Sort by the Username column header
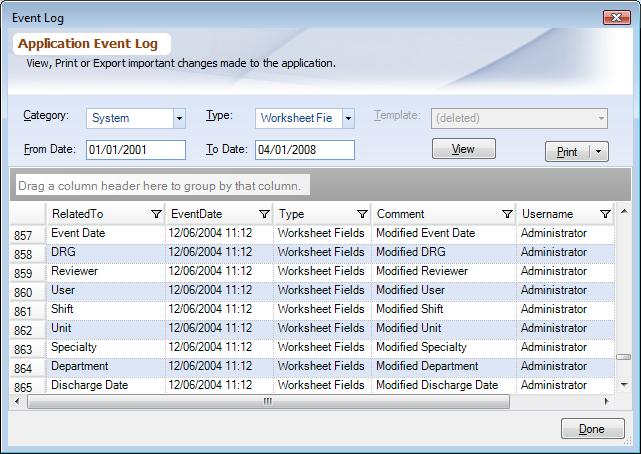Image resolution: width=641 pixels, height=454 pixels. [566, 214]
